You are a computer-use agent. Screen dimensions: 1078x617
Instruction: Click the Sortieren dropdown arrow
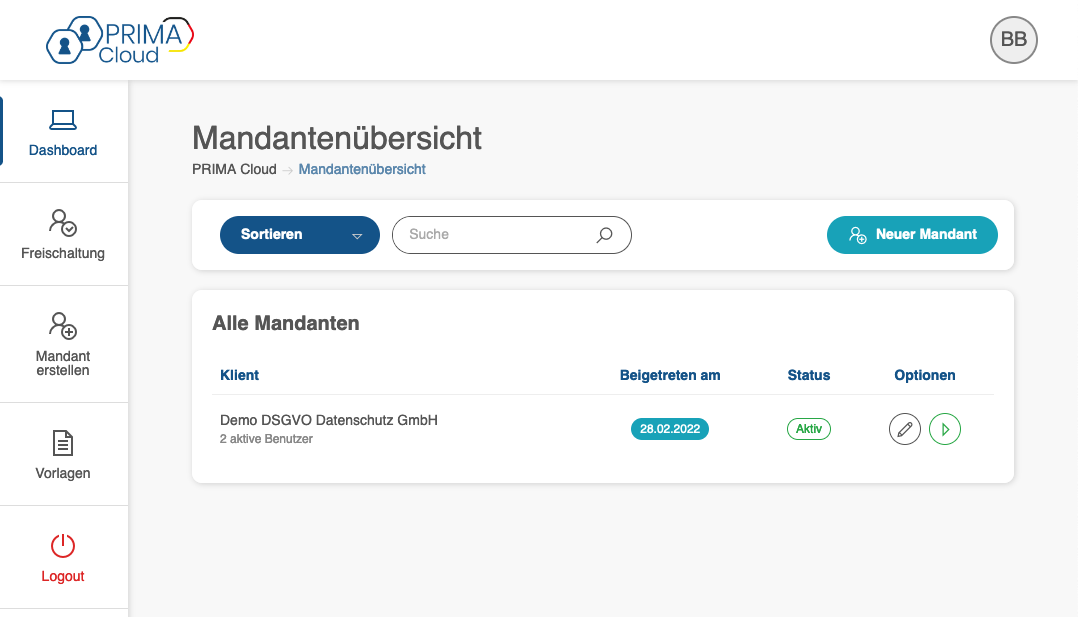coord(357,236)
